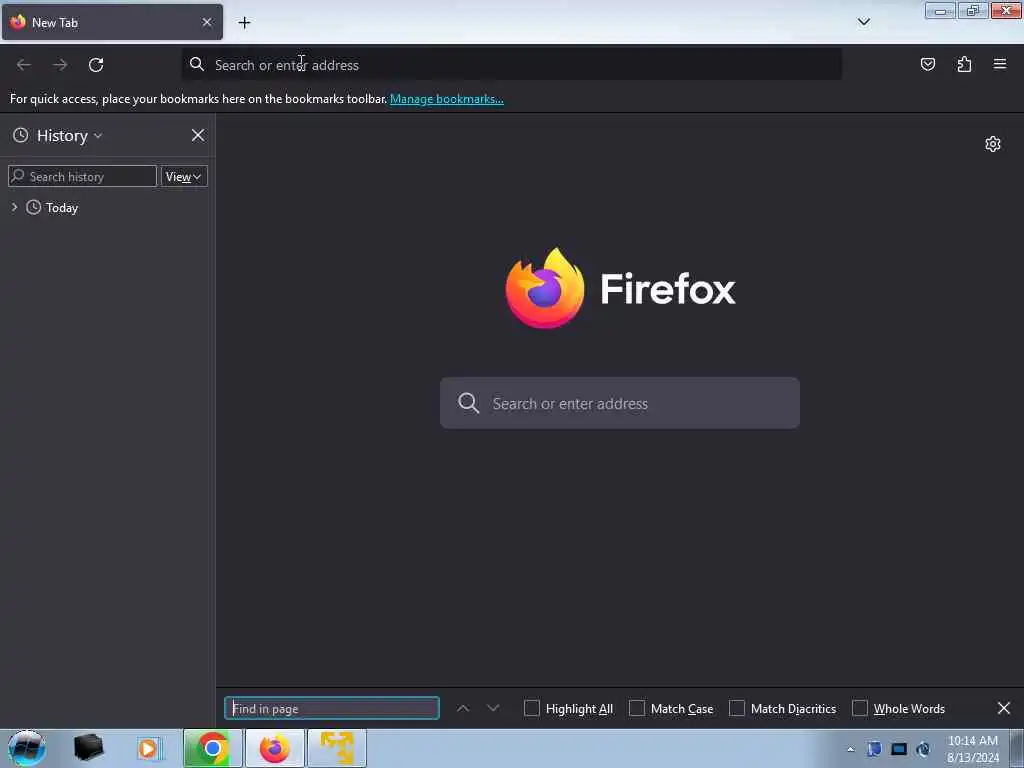Open the Firefox application hamburger menu

(1000, 64)
